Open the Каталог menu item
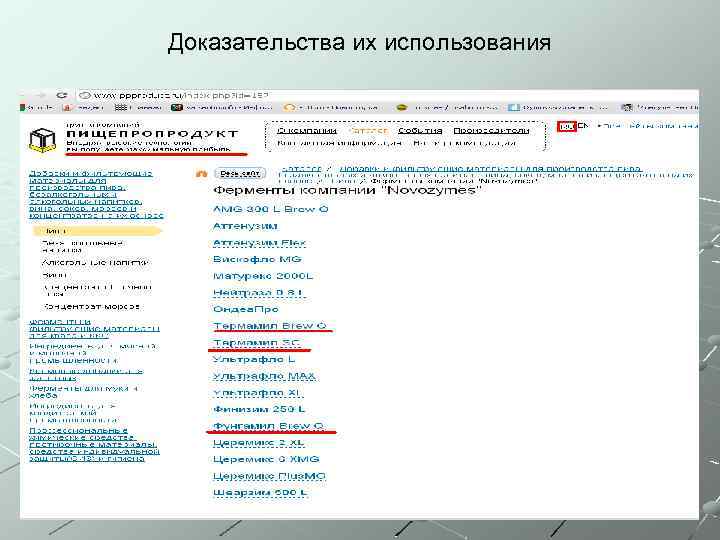The width and height of the screenshot is (720, 540). [368, 131]
